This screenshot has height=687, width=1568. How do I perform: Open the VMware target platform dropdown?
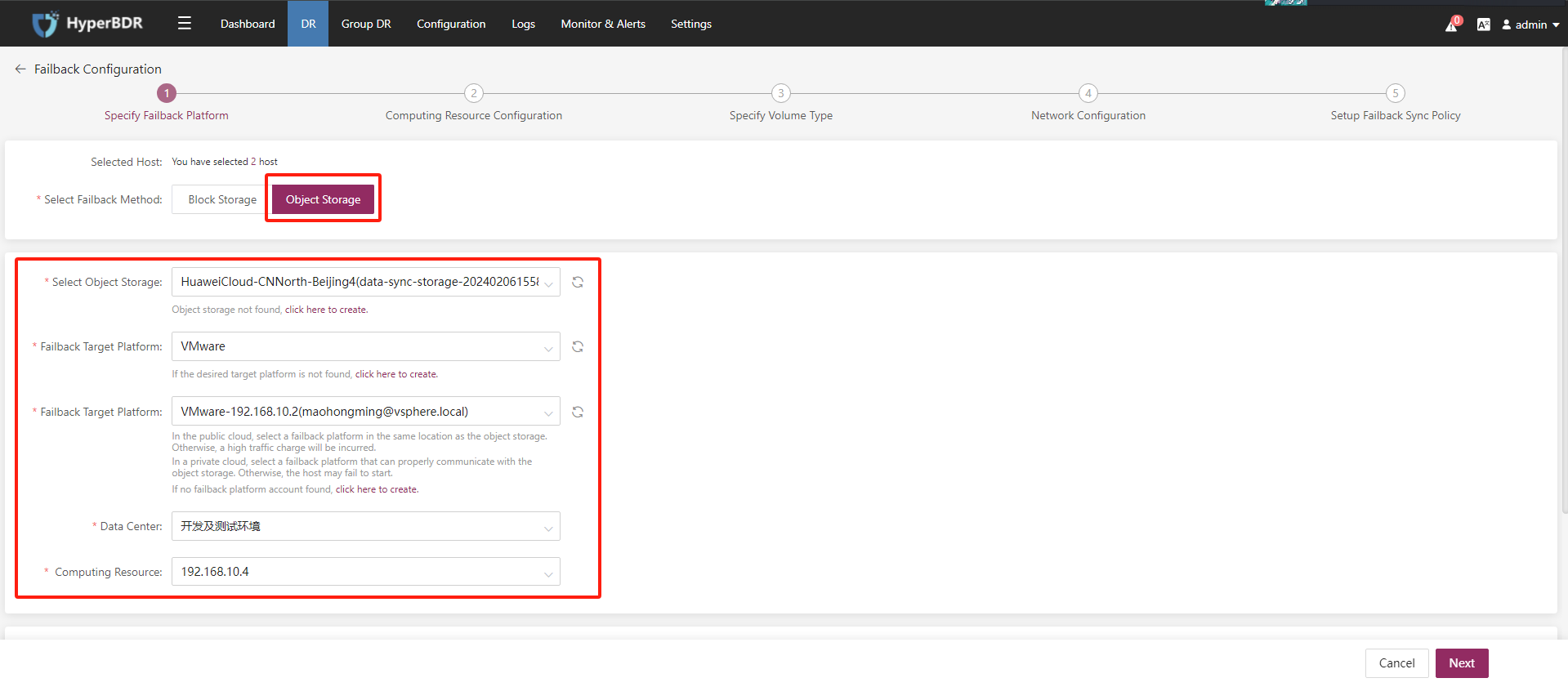(366, 346)
